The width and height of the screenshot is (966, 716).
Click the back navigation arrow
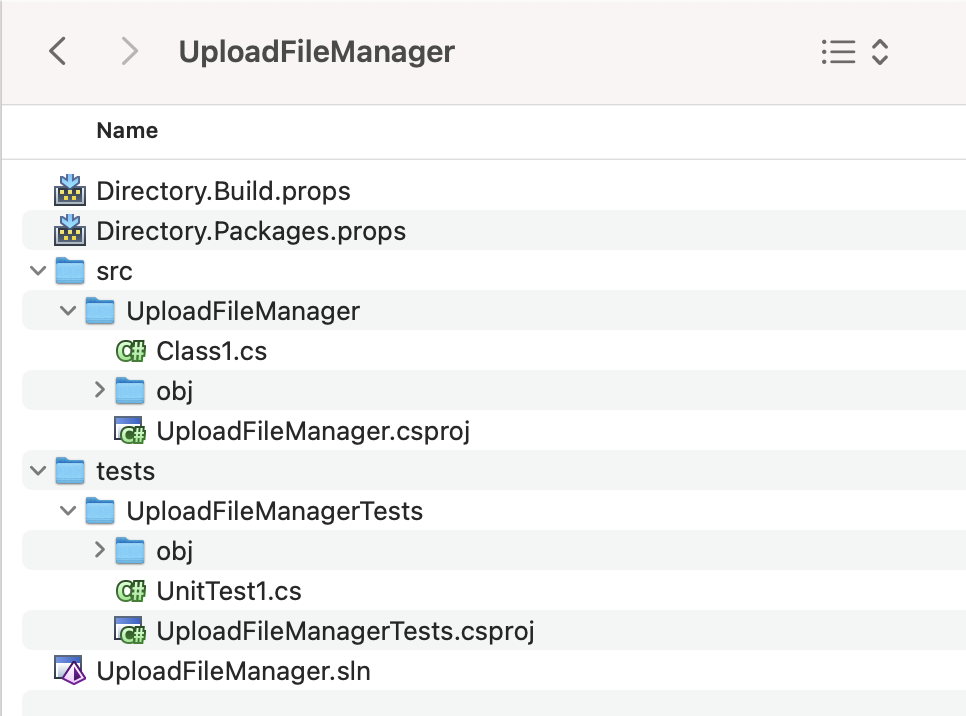coord(57,51)
